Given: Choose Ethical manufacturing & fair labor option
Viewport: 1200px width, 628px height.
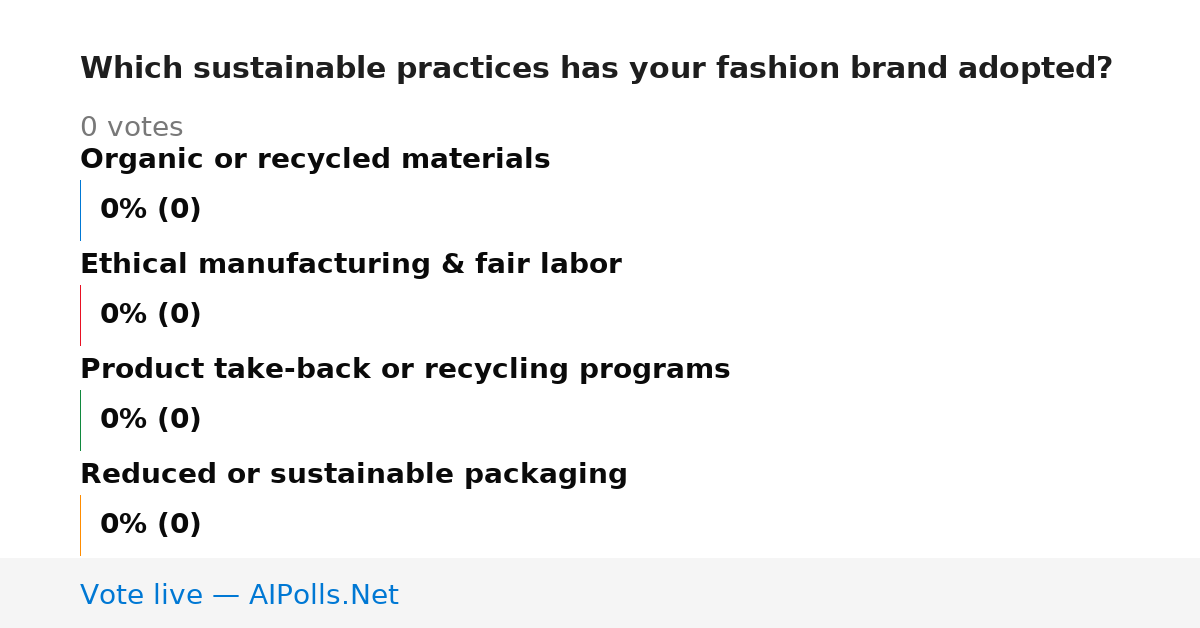Looking at the screenshot, I should pos(351,264).
